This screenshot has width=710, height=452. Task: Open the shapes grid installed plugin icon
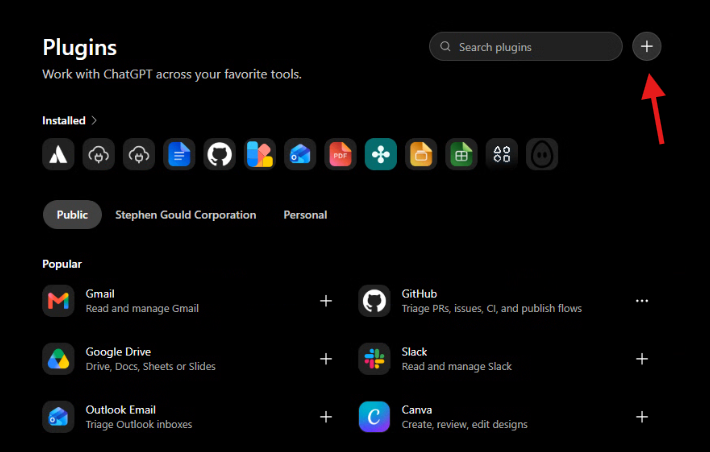502,154
